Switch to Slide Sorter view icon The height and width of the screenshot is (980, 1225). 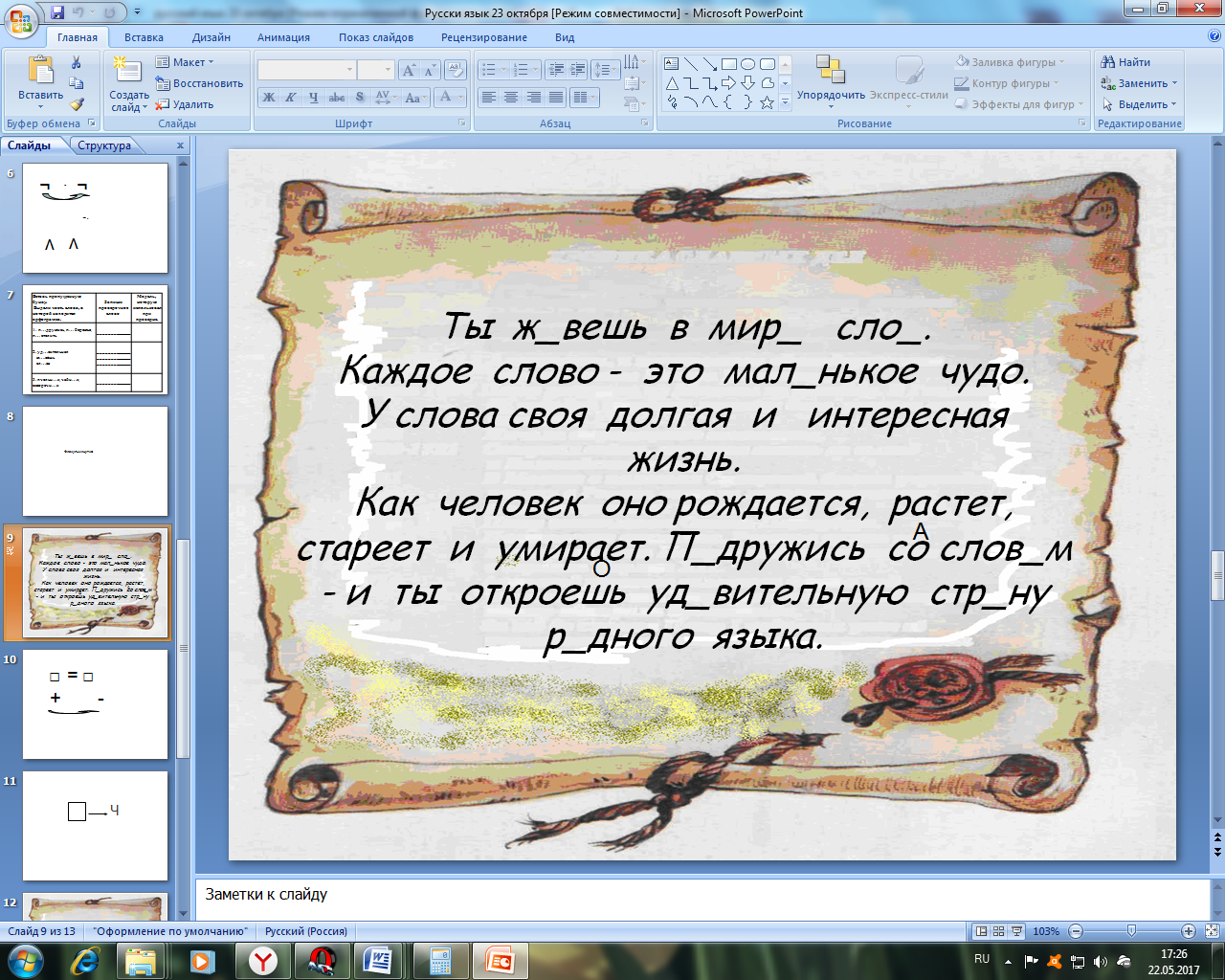coord(998,931)
